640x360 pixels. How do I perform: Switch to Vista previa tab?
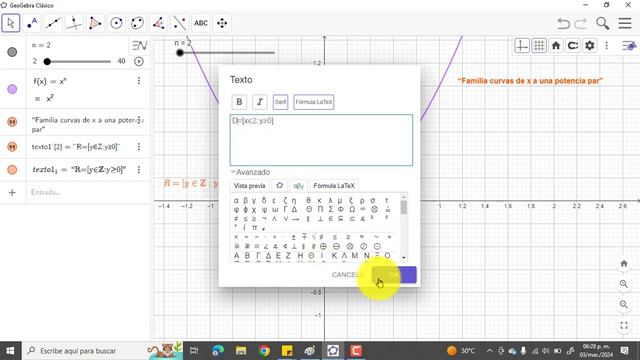[x=249, y=186]
